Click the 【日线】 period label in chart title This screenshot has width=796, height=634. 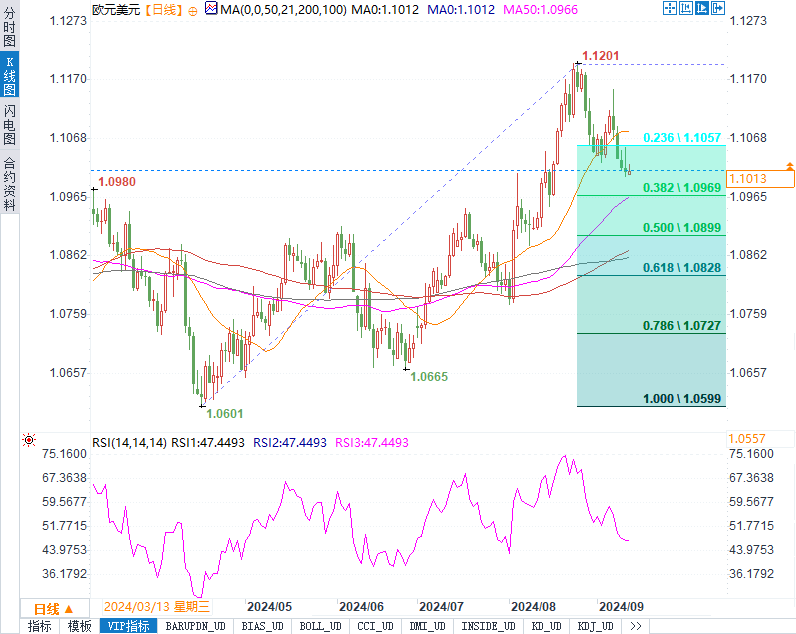(x=162, y=10)
